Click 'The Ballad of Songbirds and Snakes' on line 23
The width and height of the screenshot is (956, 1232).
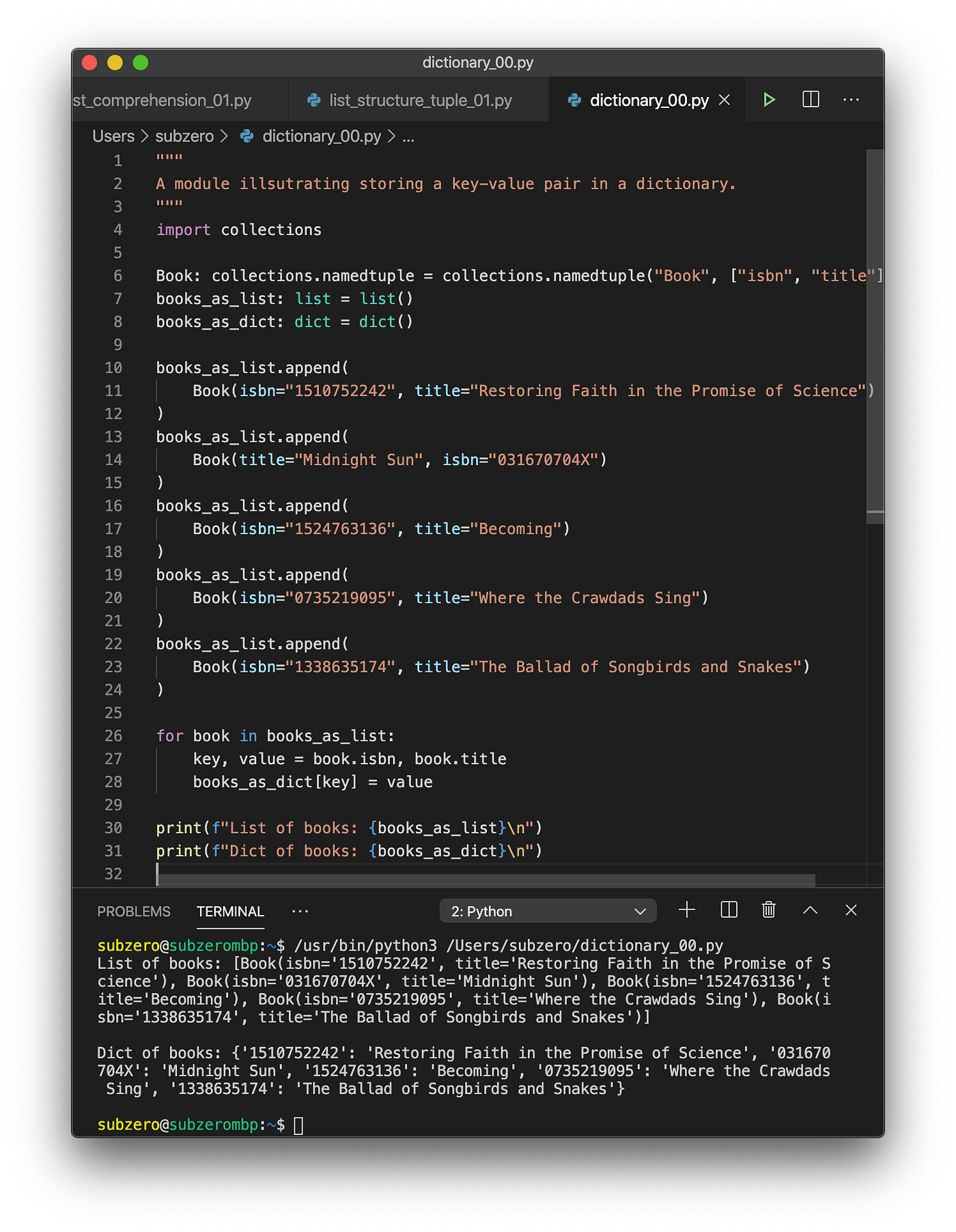(x=636, y=667)
